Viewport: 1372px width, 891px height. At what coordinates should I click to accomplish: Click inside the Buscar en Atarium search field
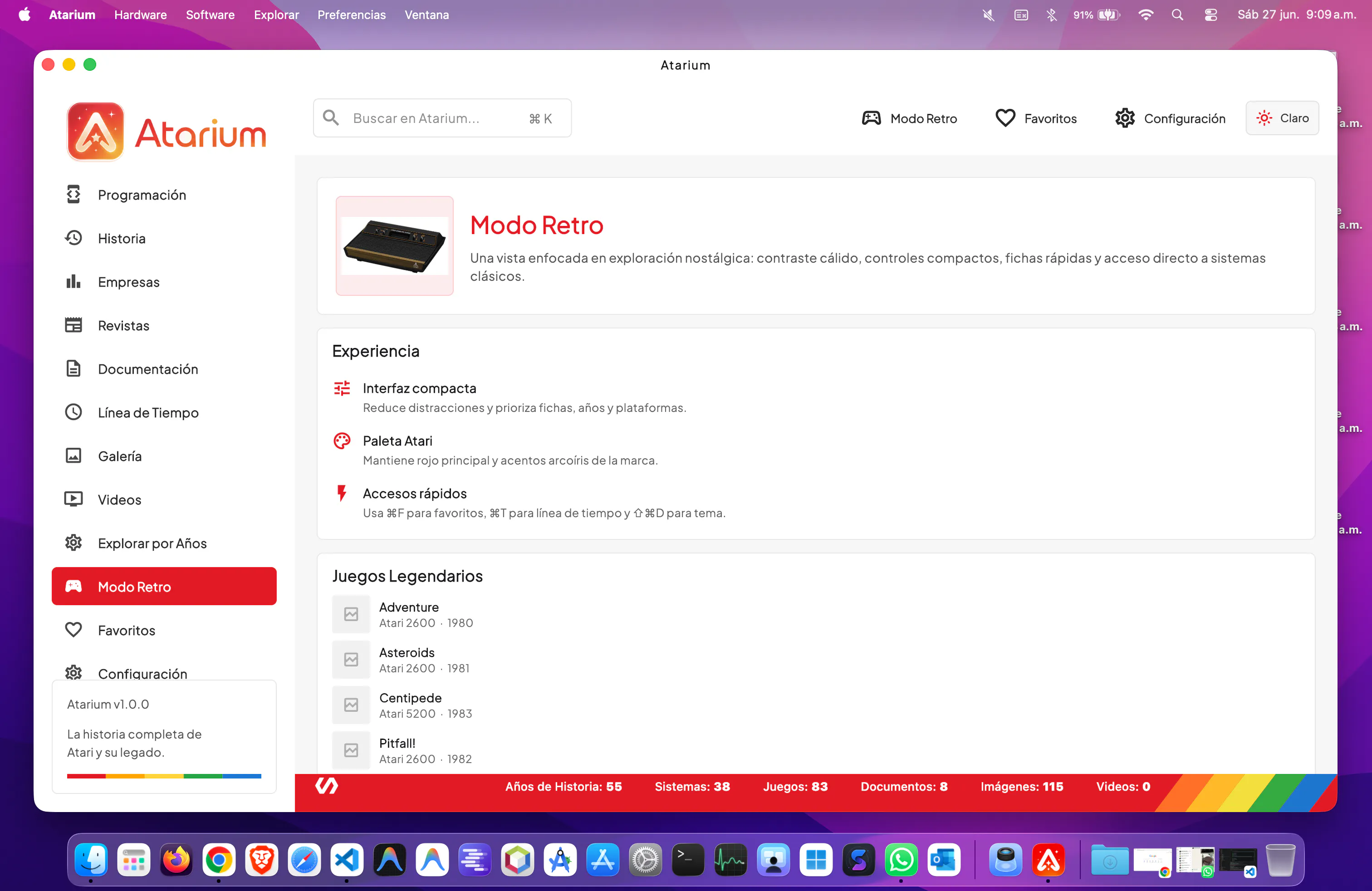pos(442,118)
